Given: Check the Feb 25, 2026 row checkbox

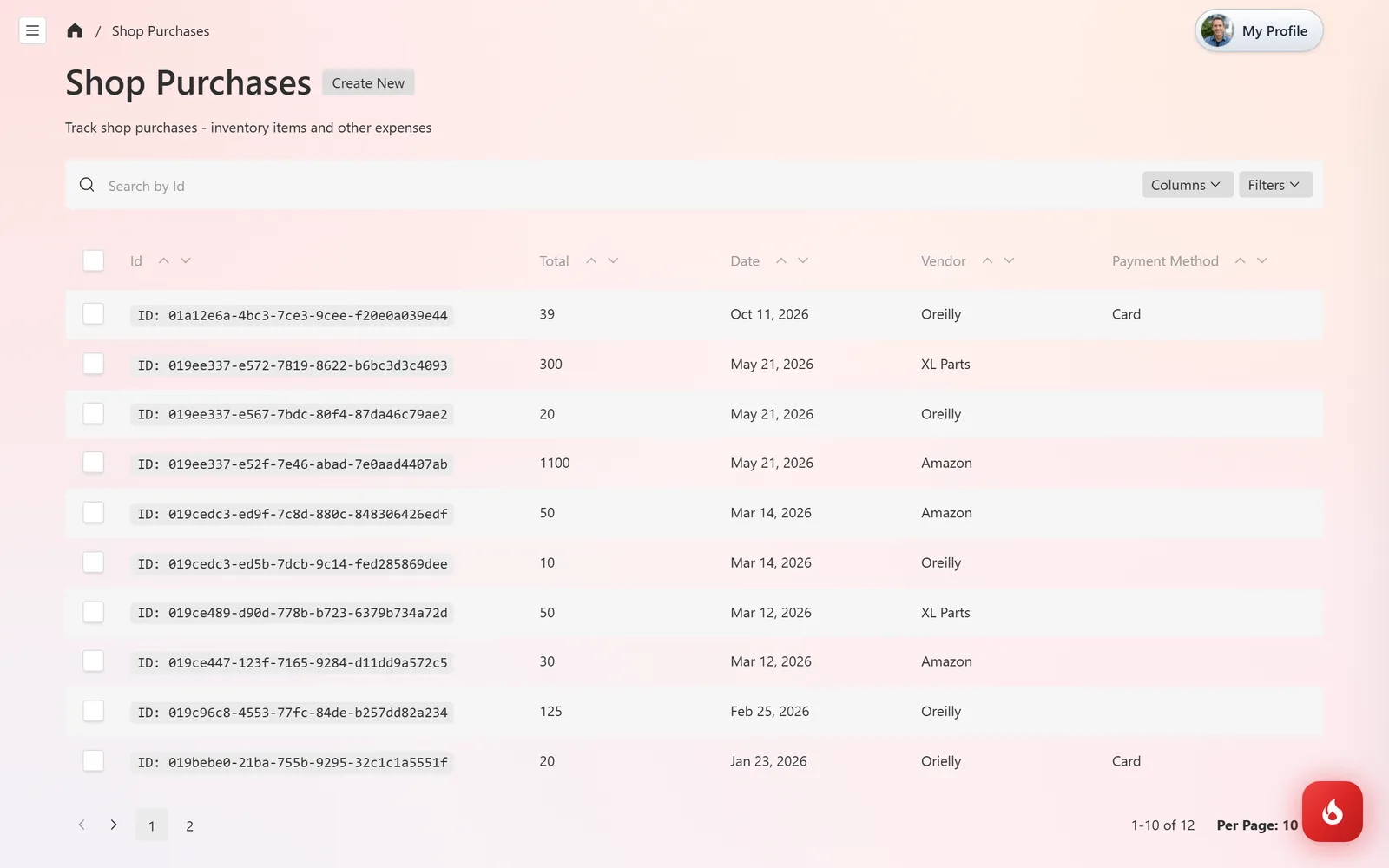Looking at the screenshot, I should click(x=93, y=711).
